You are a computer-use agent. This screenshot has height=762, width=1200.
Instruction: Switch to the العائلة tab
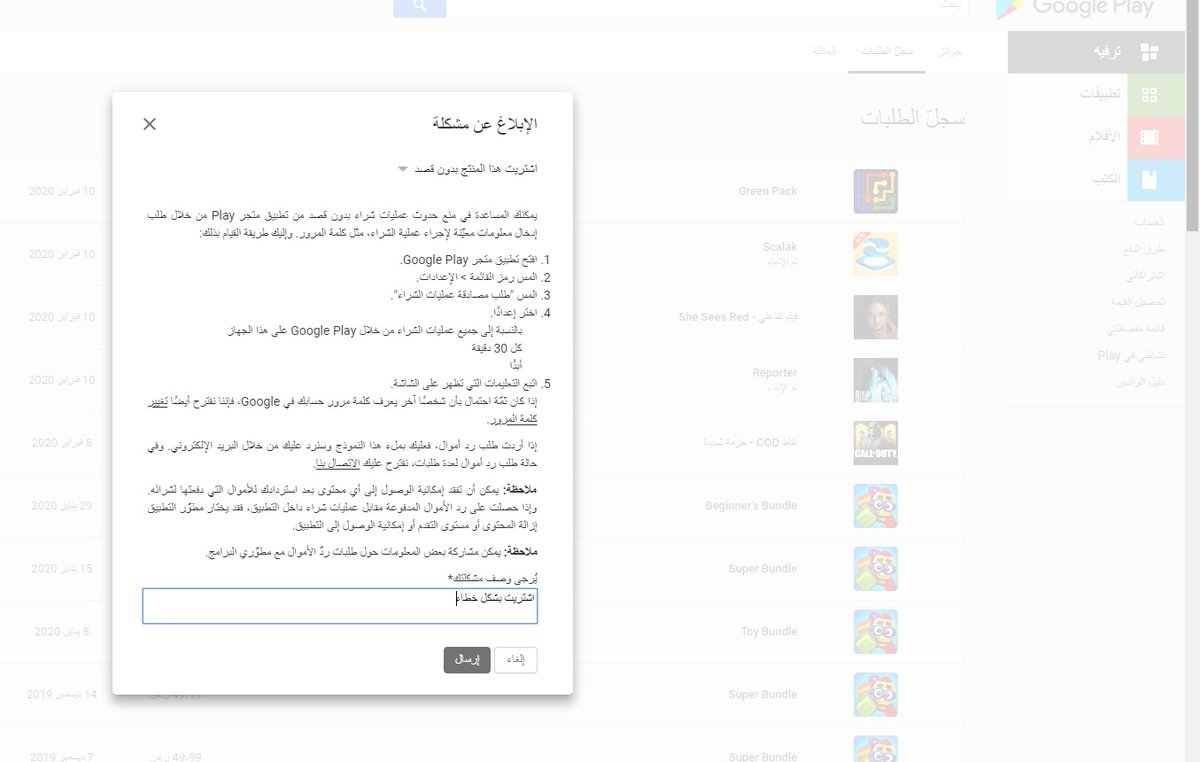point(825,50)
